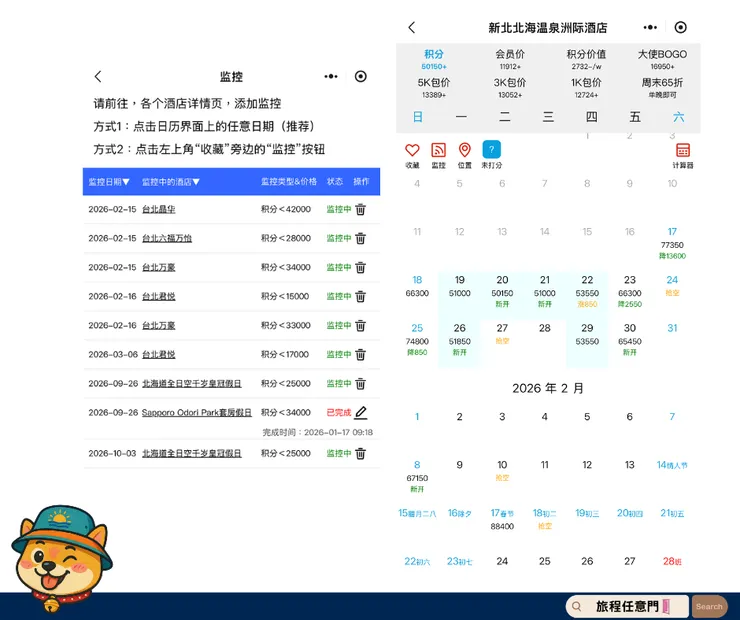Viewport: 740px width, 620px height.
Task: Click the 旅程任意門 search field
Action: coord(627,606)
